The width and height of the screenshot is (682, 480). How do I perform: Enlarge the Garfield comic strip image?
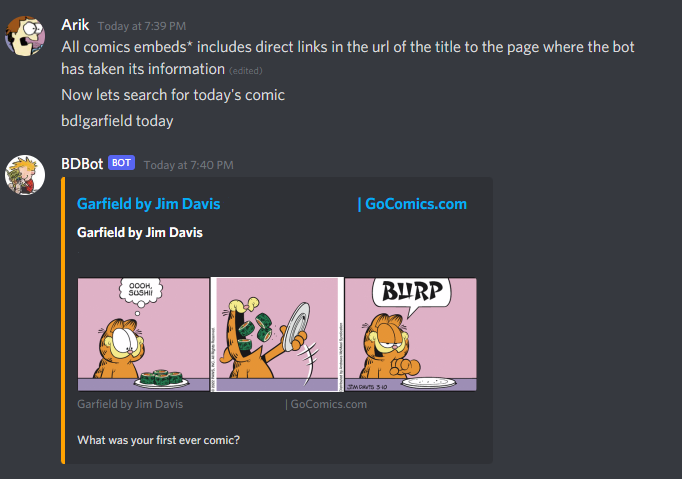pos(277,334)
